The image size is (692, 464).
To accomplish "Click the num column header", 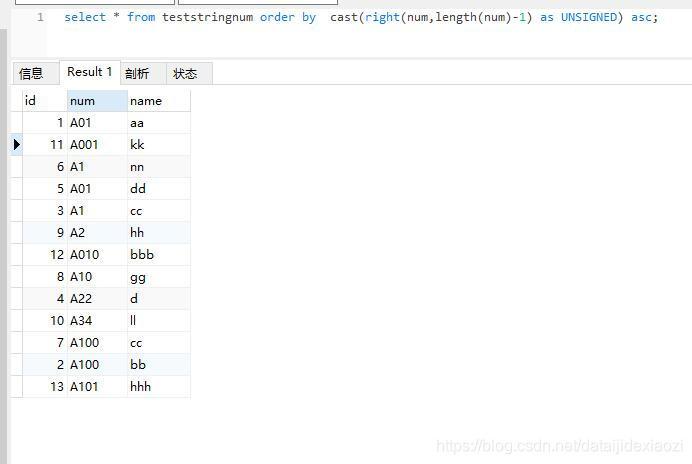I will coord(97,101).
